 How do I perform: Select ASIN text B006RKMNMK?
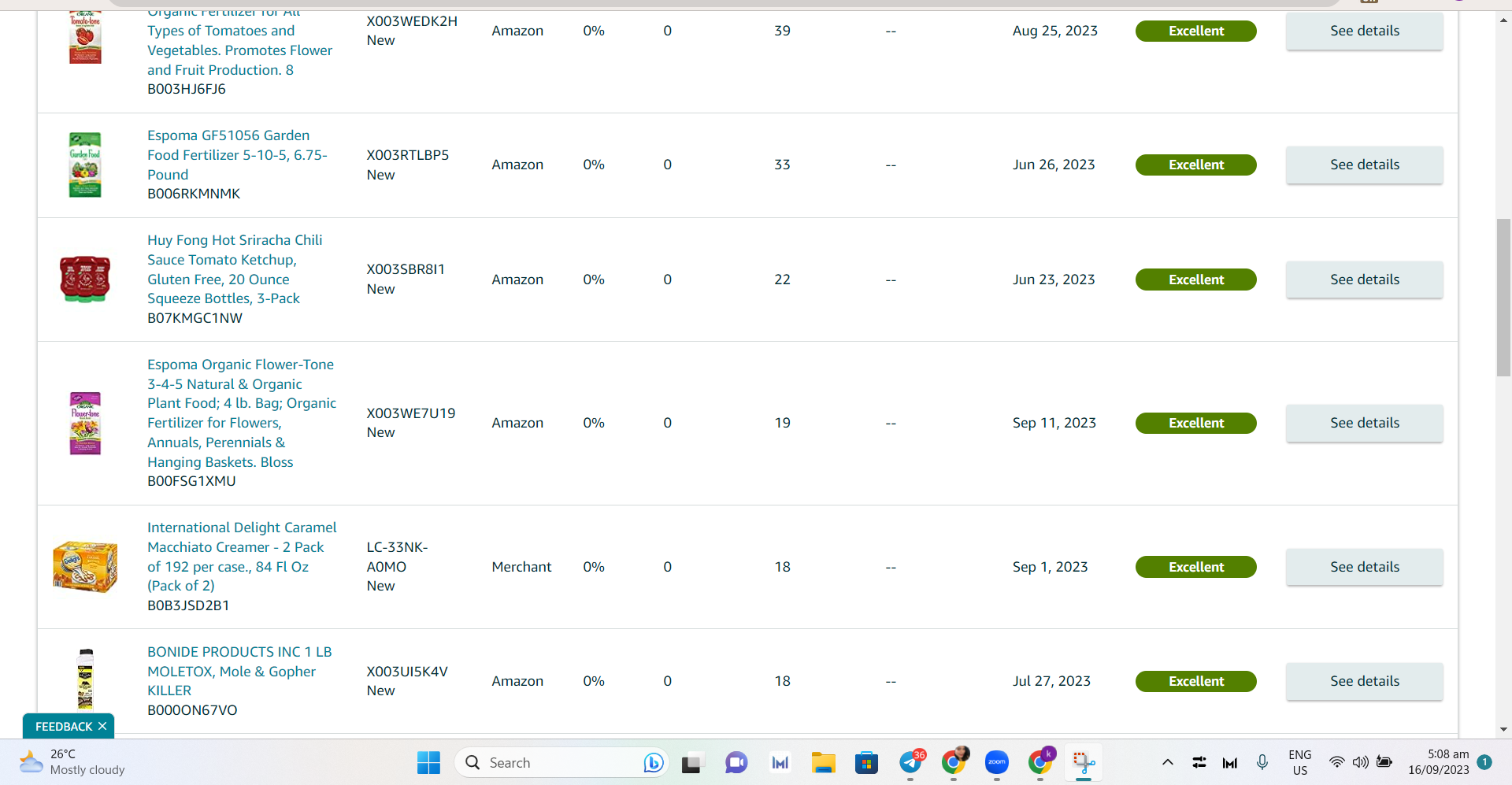pos(194,194)
